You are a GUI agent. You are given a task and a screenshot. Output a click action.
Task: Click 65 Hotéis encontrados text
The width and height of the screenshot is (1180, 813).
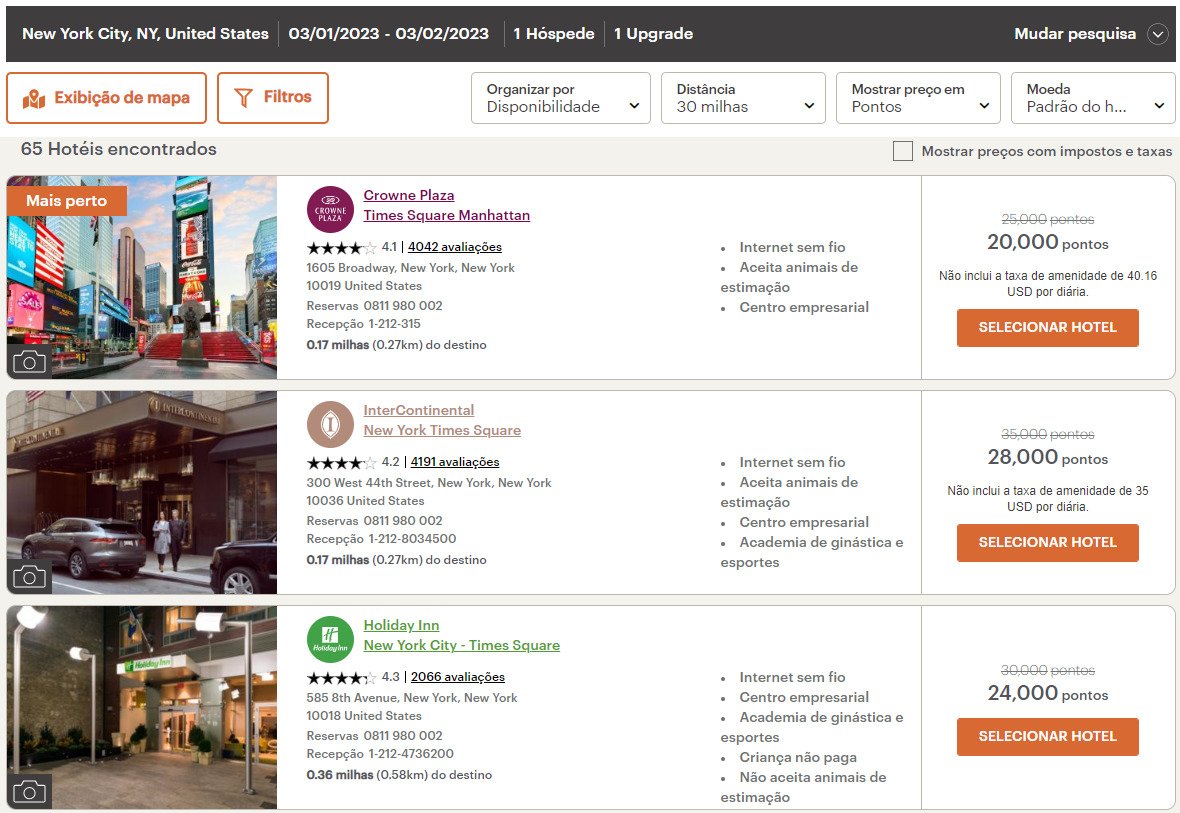click(x=119, y=149)
